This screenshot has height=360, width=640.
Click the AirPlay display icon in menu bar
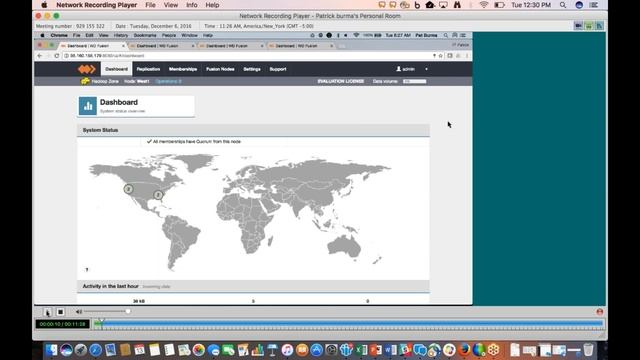coord(443,5)
